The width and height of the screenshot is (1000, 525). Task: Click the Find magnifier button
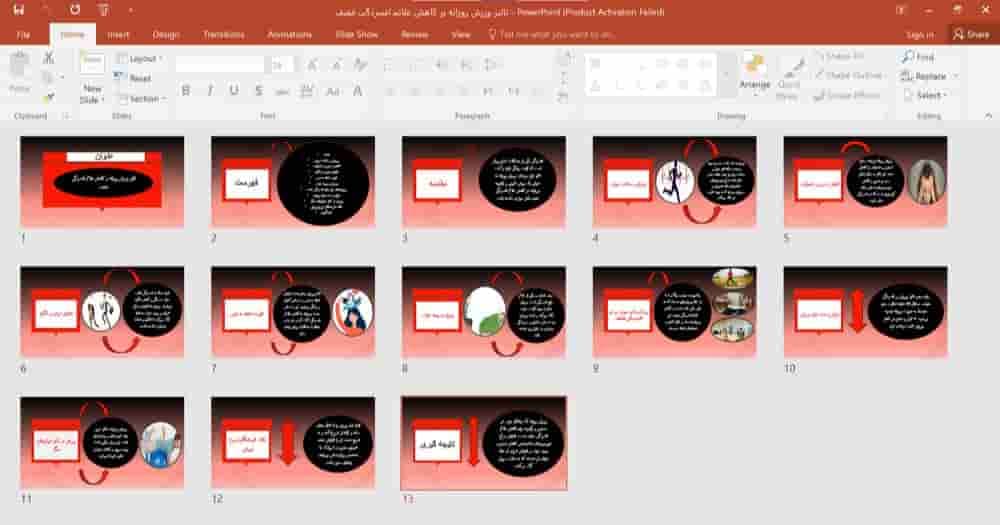tap(918, 57)
